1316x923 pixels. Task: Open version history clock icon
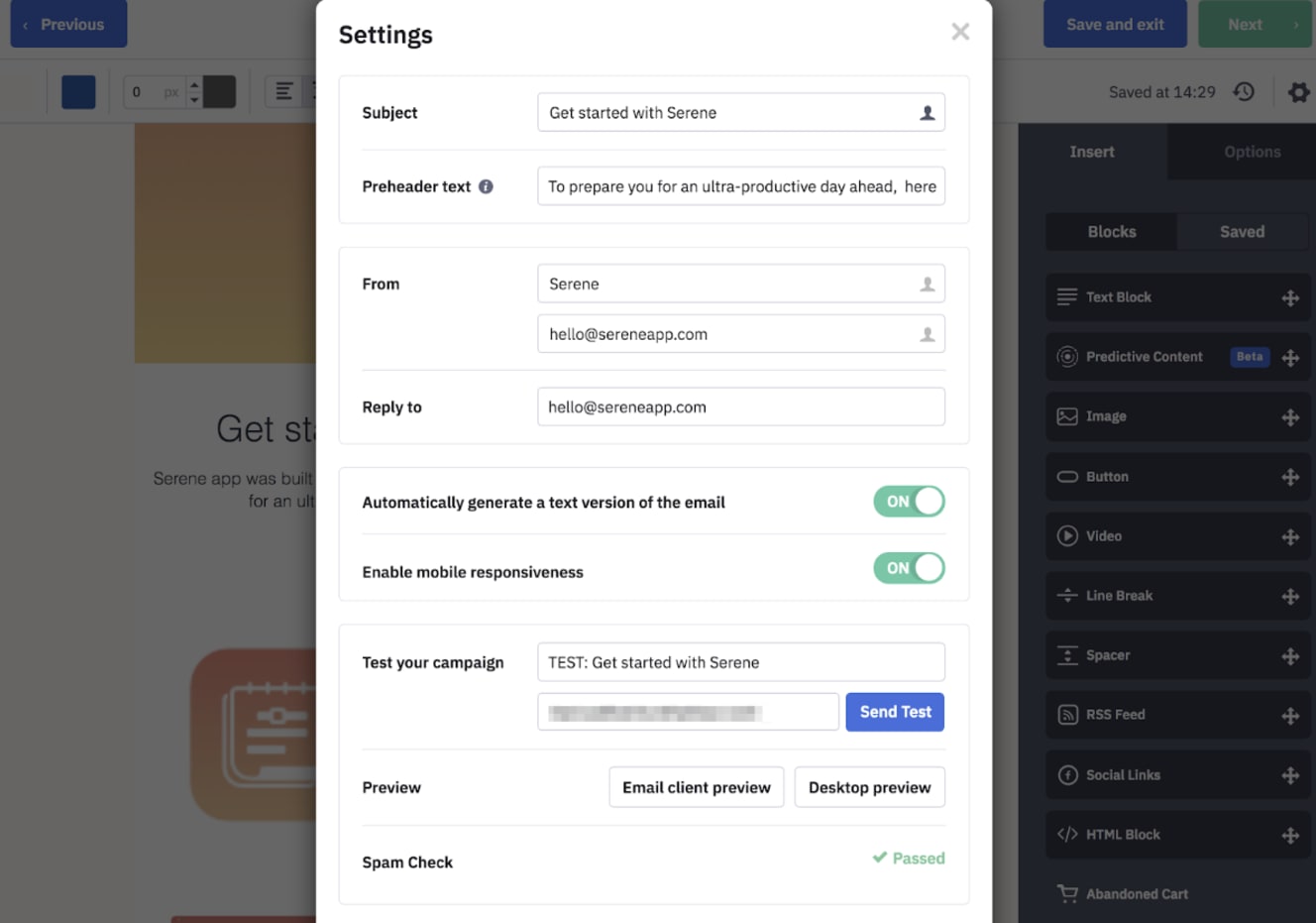click(x=1244, y=91)
